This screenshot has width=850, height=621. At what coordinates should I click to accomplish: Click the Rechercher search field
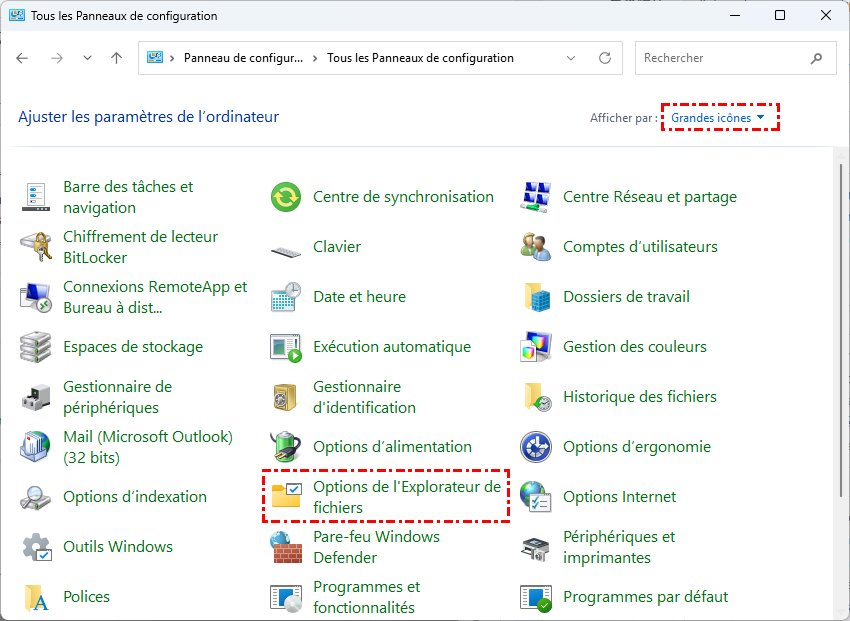723,58
